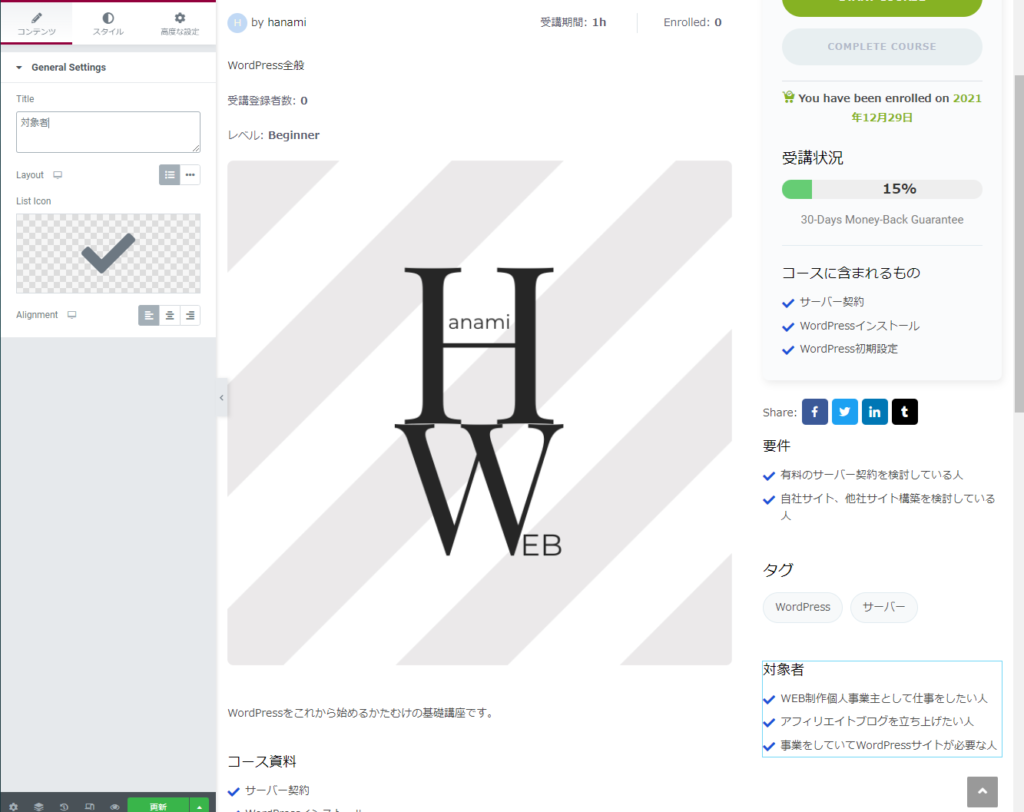
Task: Open the Navigator layers icon
Action: (x=39, y=806)
